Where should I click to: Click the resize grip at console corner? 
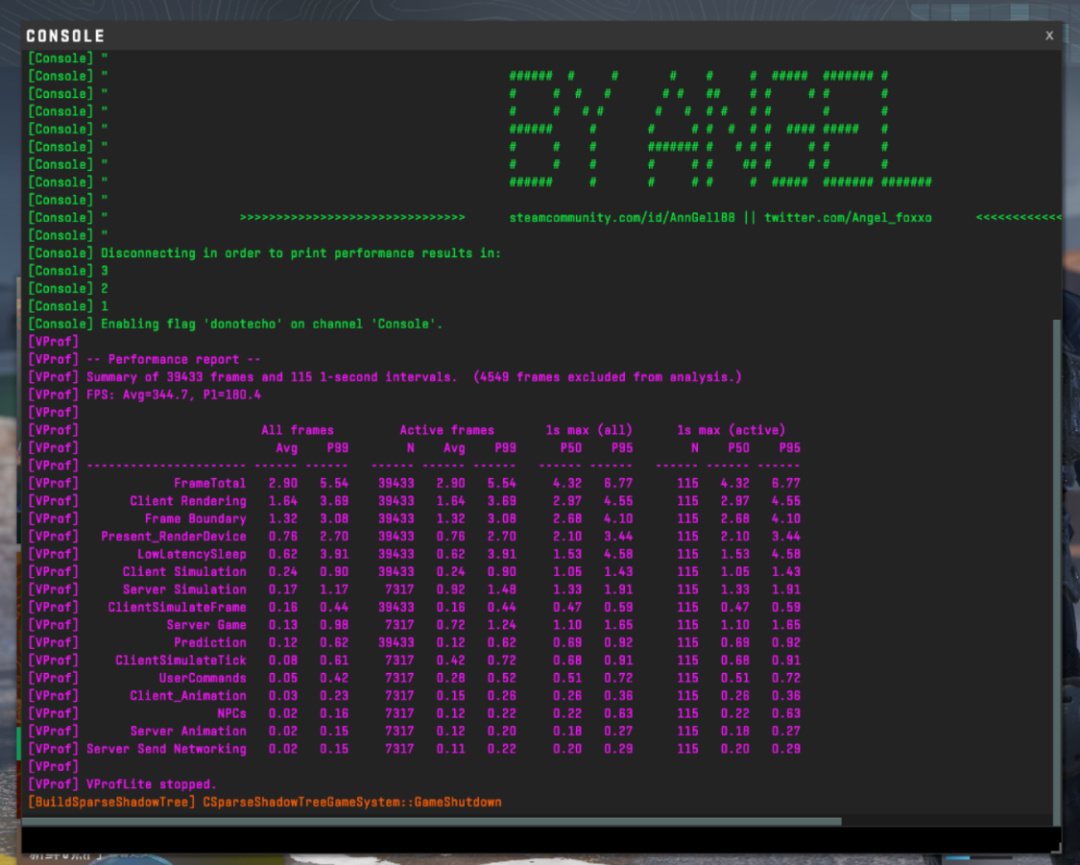(x=1056, y=848)
